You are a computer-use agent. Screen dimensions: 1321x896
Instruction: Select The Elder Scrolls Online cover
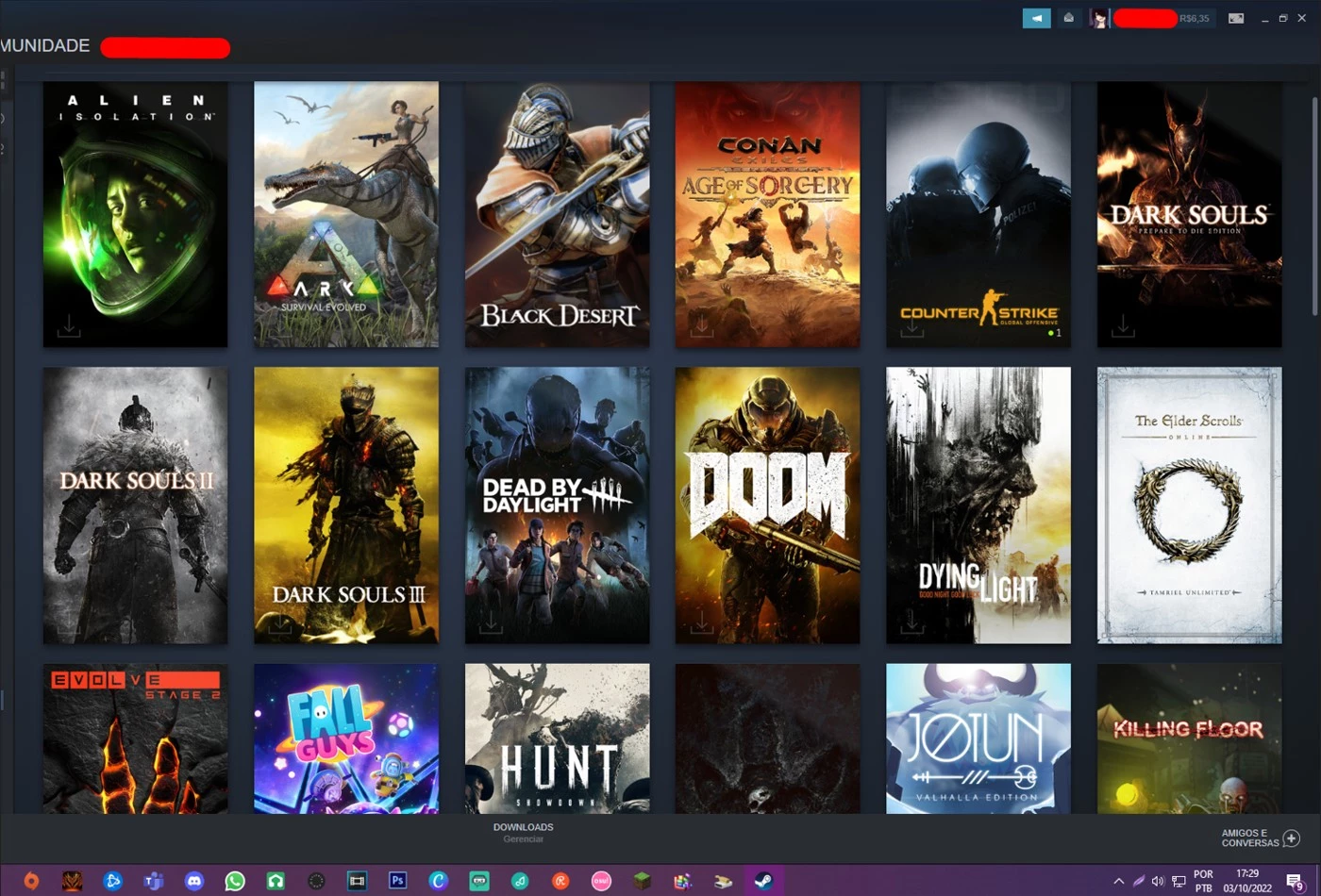tap(1189, 506)
